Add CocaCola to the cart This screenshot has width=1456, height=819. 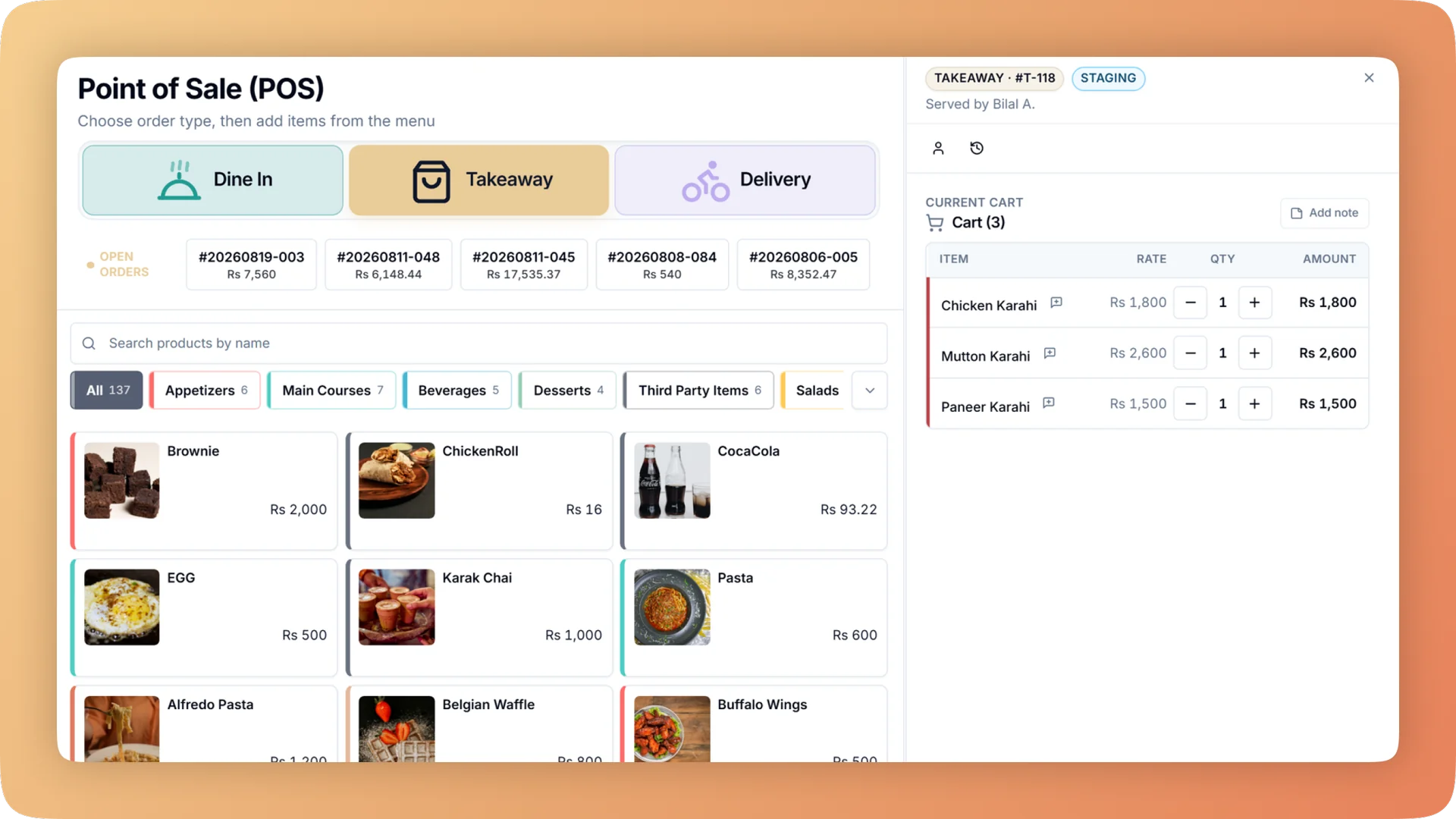coord(754,491)
